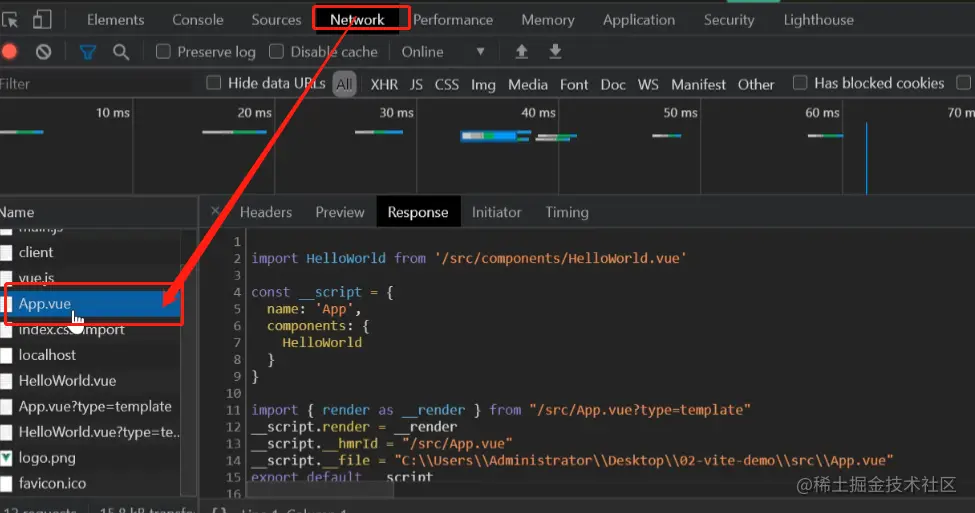Select the favicon.ico request row

90,483
